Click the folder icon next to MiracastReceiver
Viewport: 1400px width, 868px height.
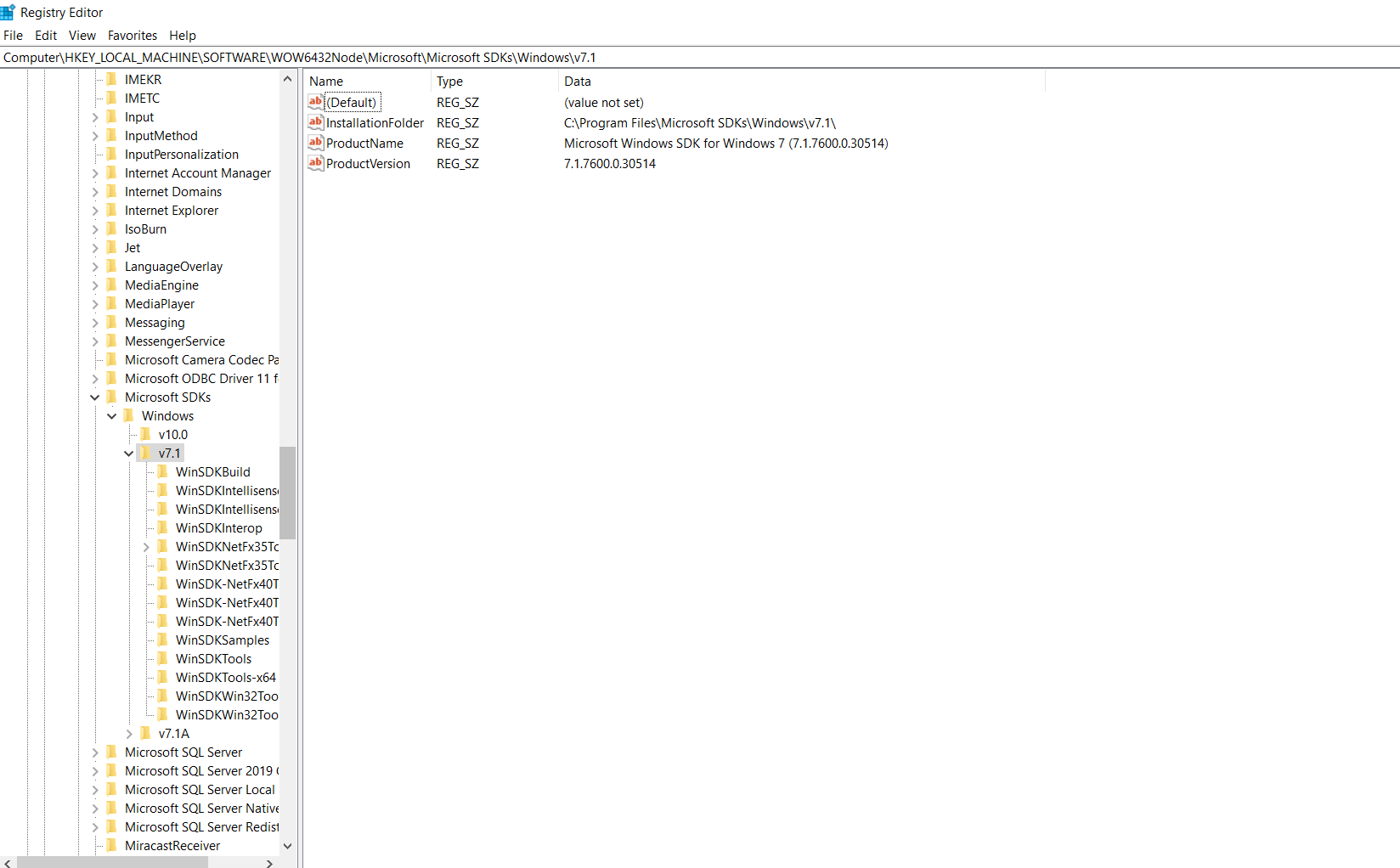click(x=112, y=845)
